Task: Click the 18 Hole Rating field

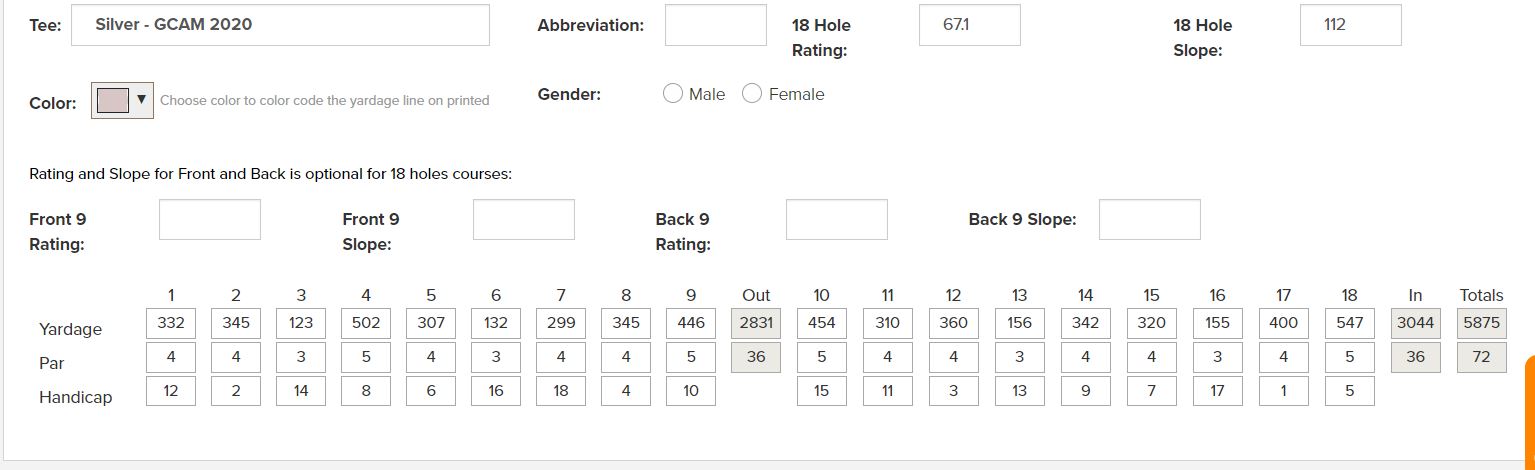Action: pyautogui.click(x=969, y=25)
